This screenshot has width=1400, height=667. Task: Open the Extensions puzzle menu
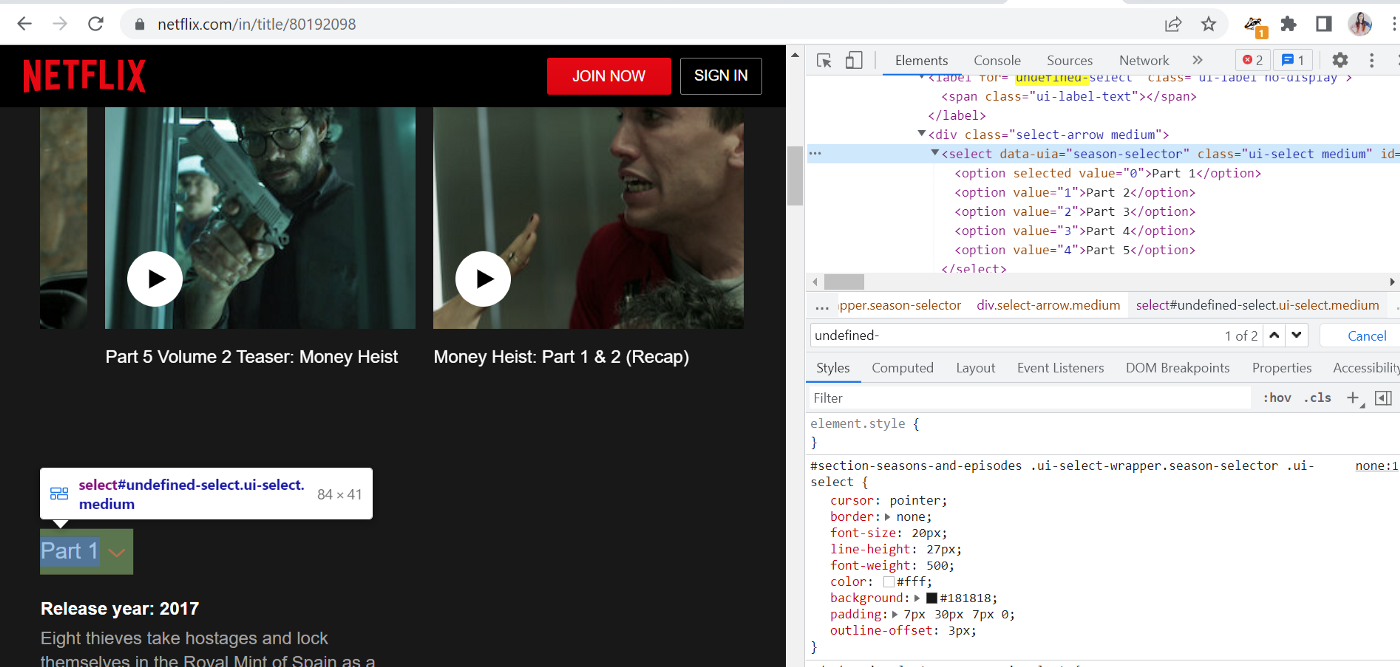(1288, 24)
